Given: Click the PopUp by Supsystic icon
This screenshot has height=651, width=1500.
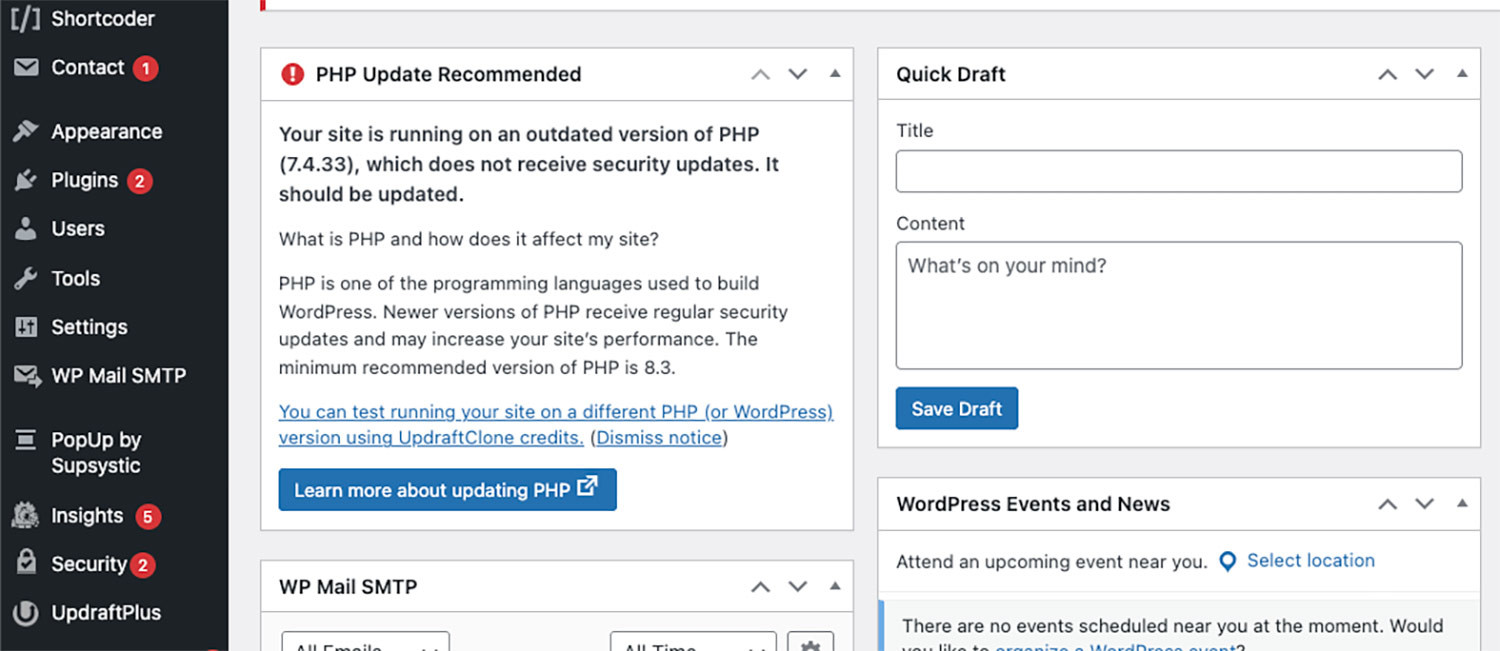Looking at the screenshot, I should 26,440.
